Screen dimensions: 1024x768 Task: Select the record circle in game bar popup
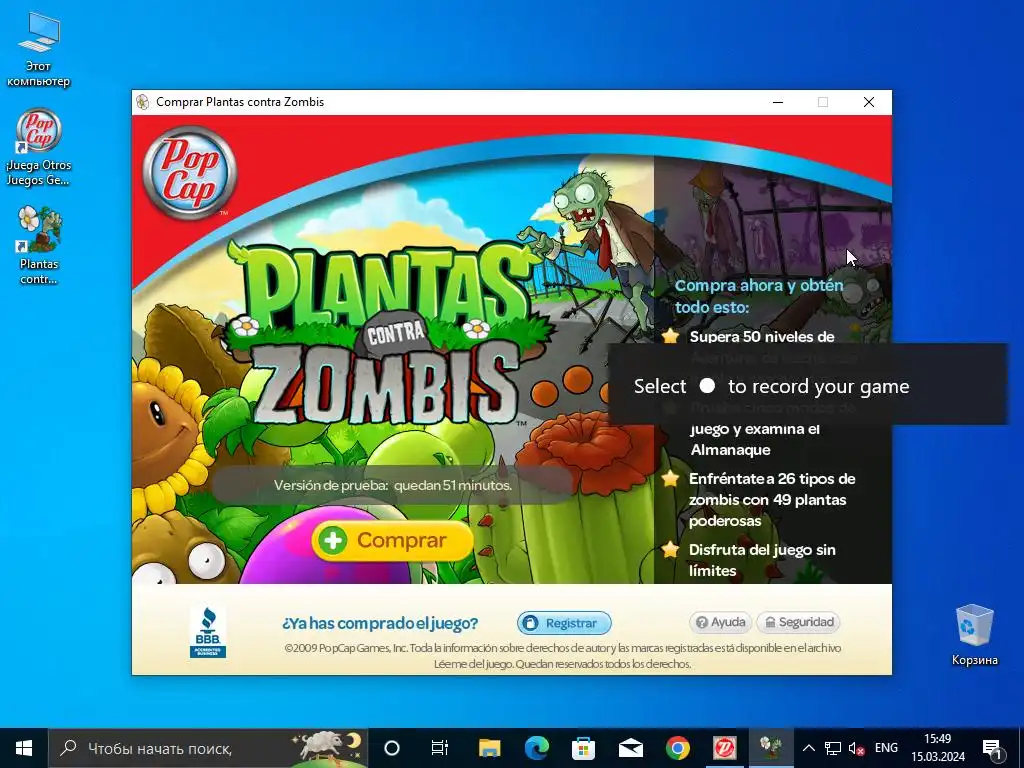point(707,385)
